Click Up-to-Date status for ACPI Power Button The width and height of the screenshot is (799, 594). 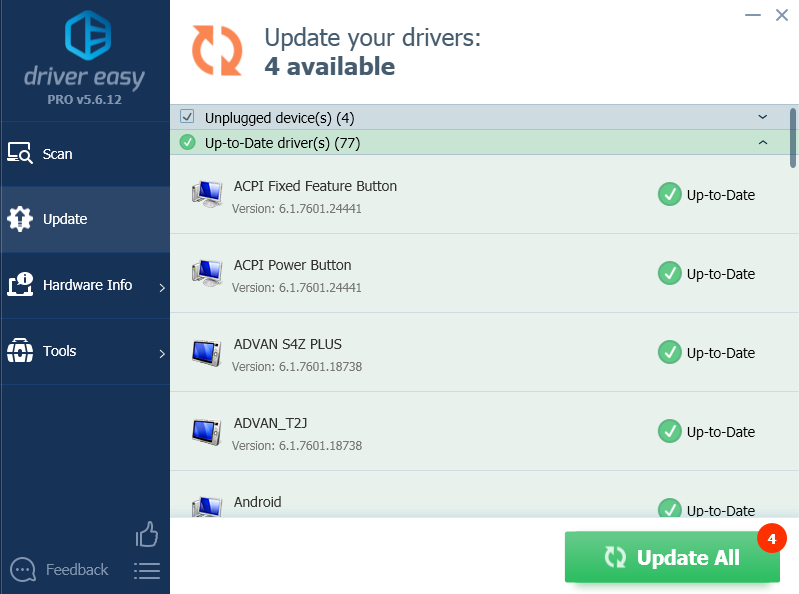point(721,274)
